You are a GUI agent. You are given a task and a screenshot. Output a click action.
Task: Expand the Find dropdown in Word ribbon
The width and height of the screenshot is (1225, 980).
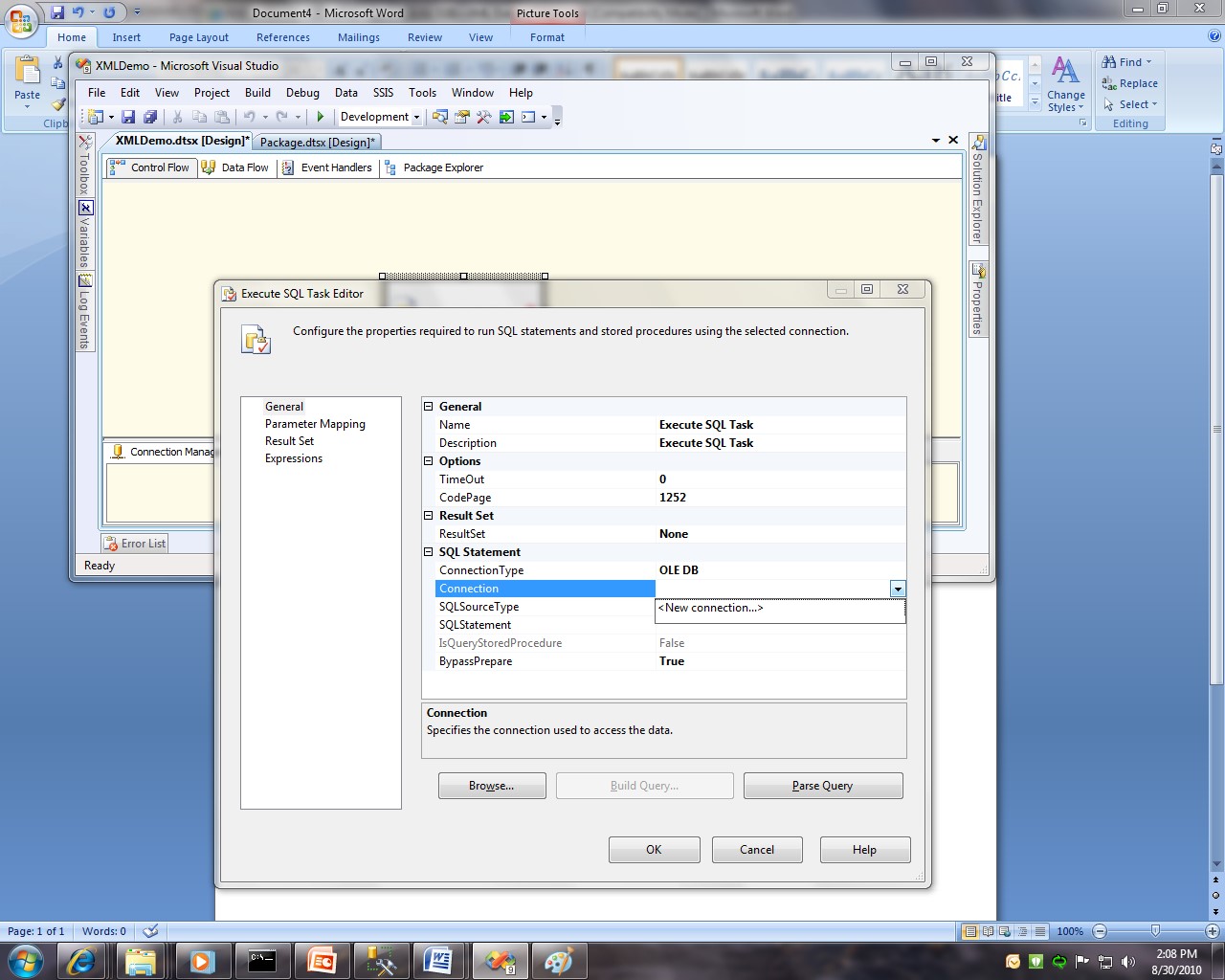[1148, 62]
